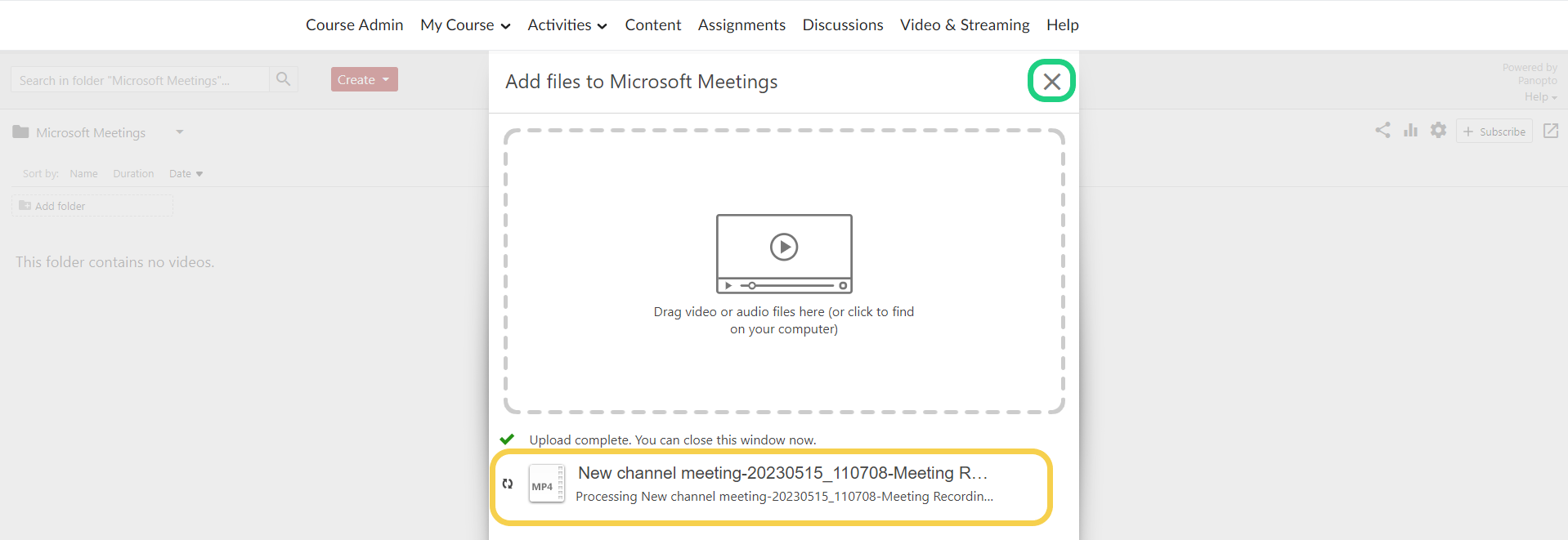Close the Add files dialog
Screen dimensions: 1568x540
click(1051, 81)
